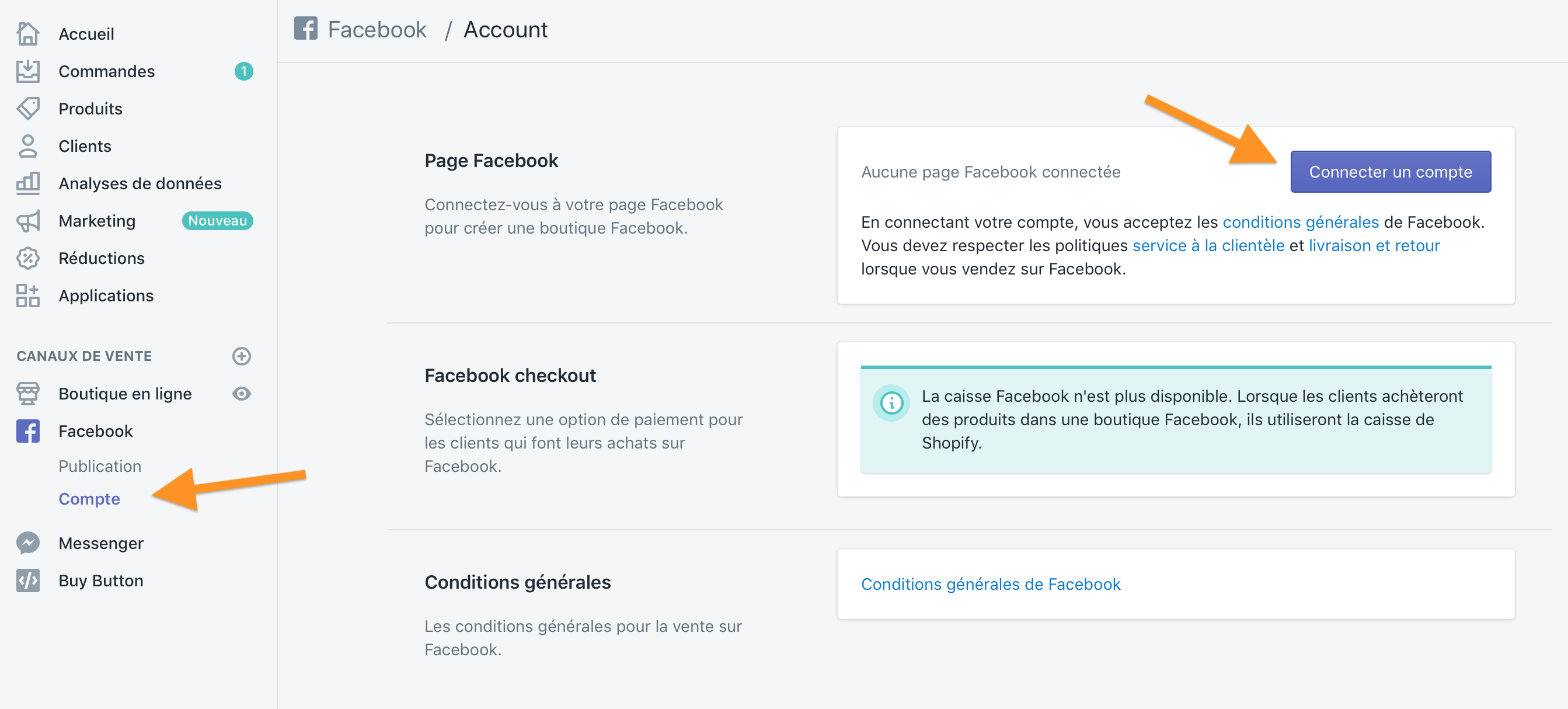
Task: View the online store via eye icon
Action: point(242,394)
